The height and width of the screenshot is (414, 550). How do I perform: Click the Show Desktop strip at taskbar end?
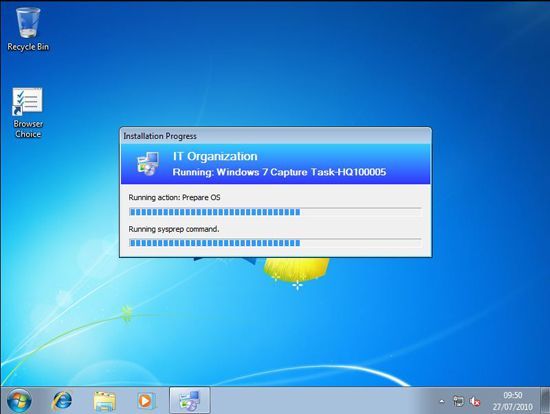[545, 401]
